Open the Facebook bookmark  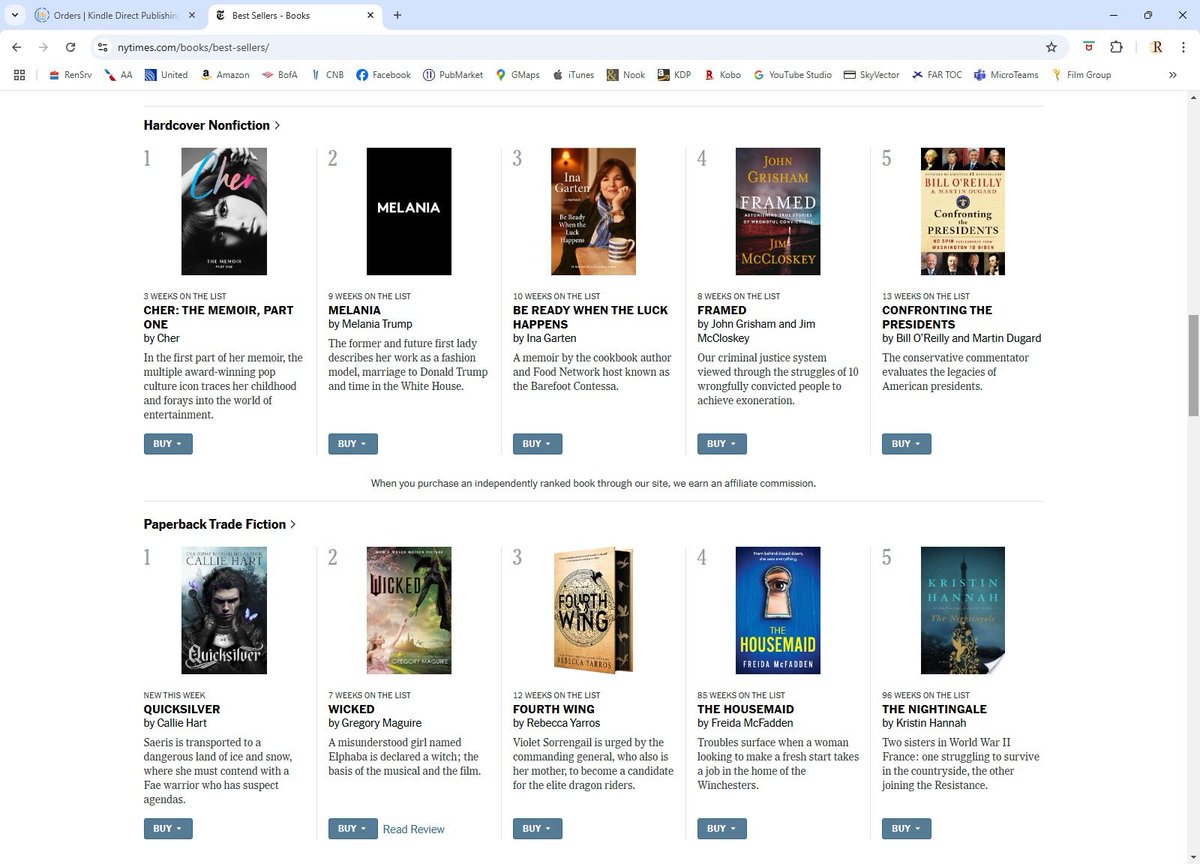pos(383,75)
